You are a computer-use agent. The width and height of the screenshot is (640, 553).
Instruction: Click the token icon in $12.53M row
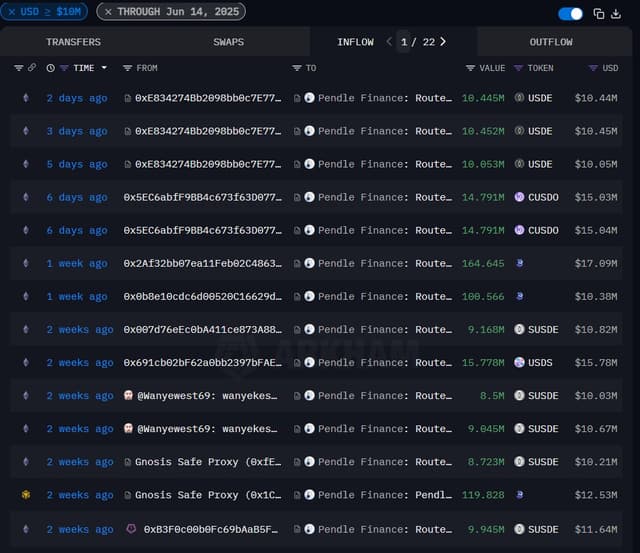520,495
